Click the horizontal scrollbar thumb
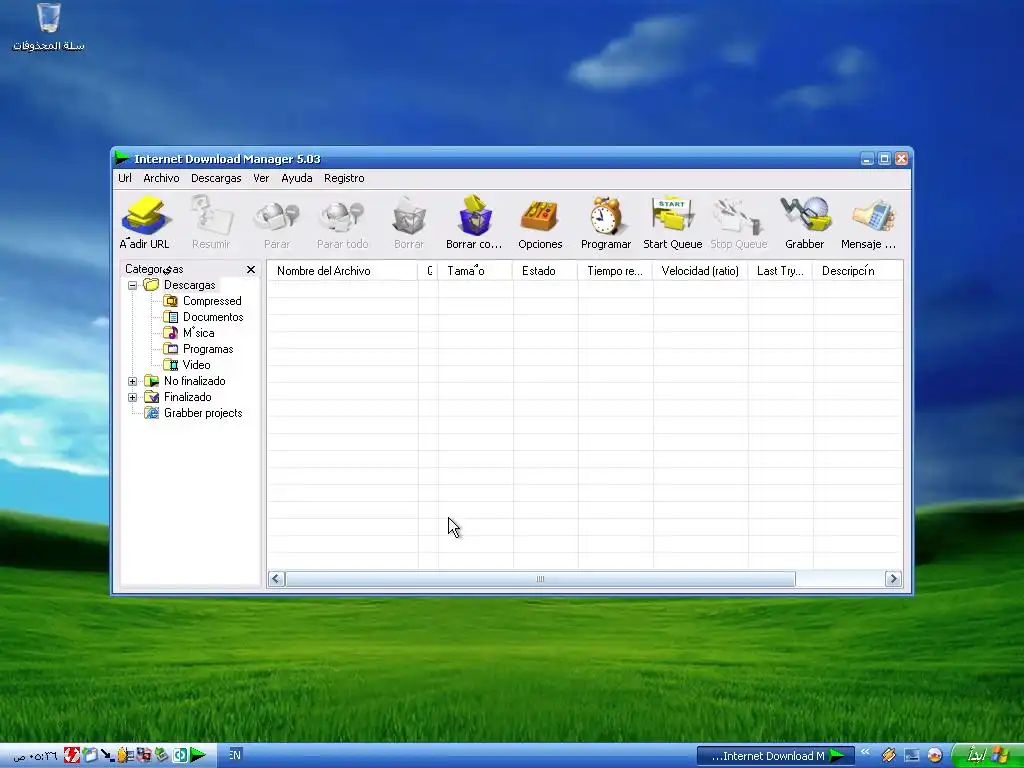Image resolution: width=1024 pixels, height=768 pixels. point(541,579)
